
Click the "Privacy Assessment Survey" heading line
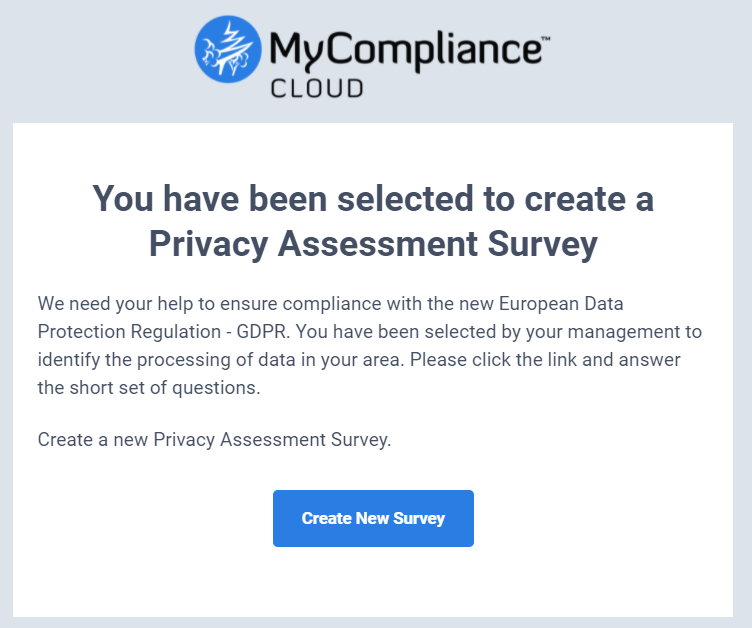(373, 244)
